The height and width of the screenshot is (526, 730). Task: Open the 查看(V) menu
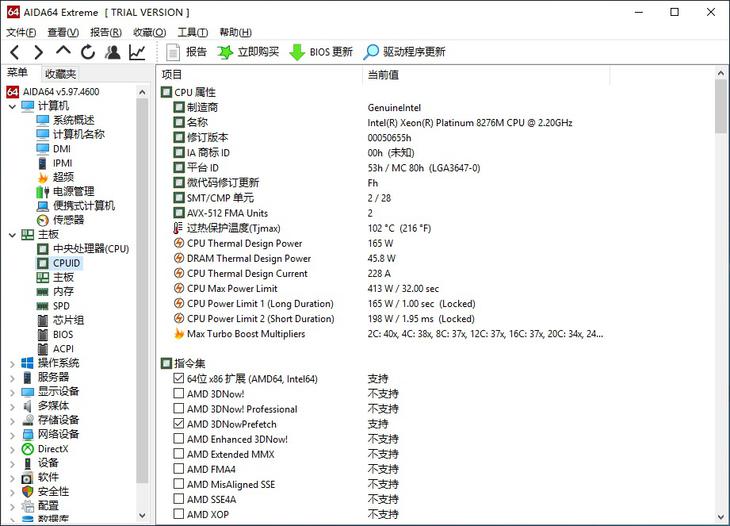click(x=63, y=33)
